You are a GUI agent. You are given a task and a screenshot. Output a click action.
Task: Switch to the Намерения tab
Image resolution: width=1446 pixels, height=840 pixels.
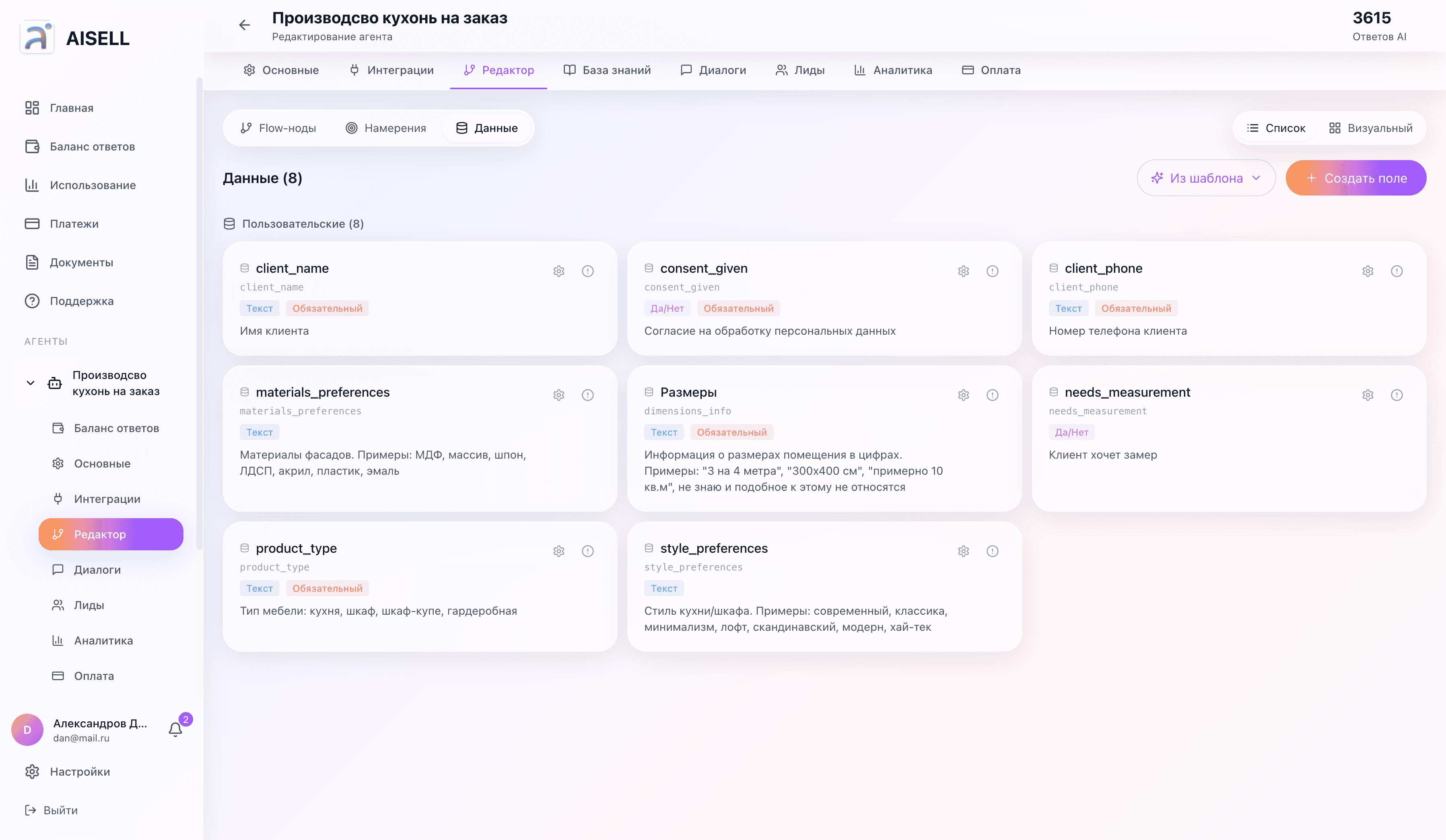point(385,128)
